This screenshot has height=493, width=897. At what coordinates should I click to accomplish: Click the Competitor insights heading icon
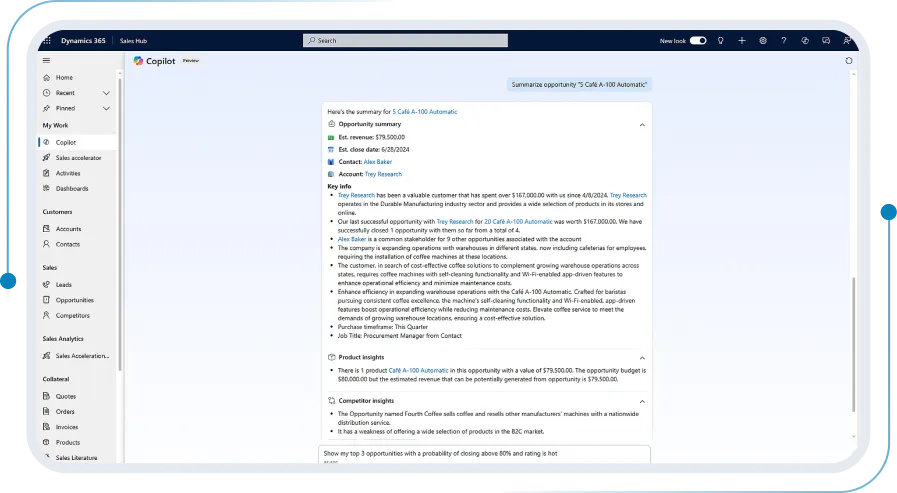pyautogui.click(x=331, y=401)
